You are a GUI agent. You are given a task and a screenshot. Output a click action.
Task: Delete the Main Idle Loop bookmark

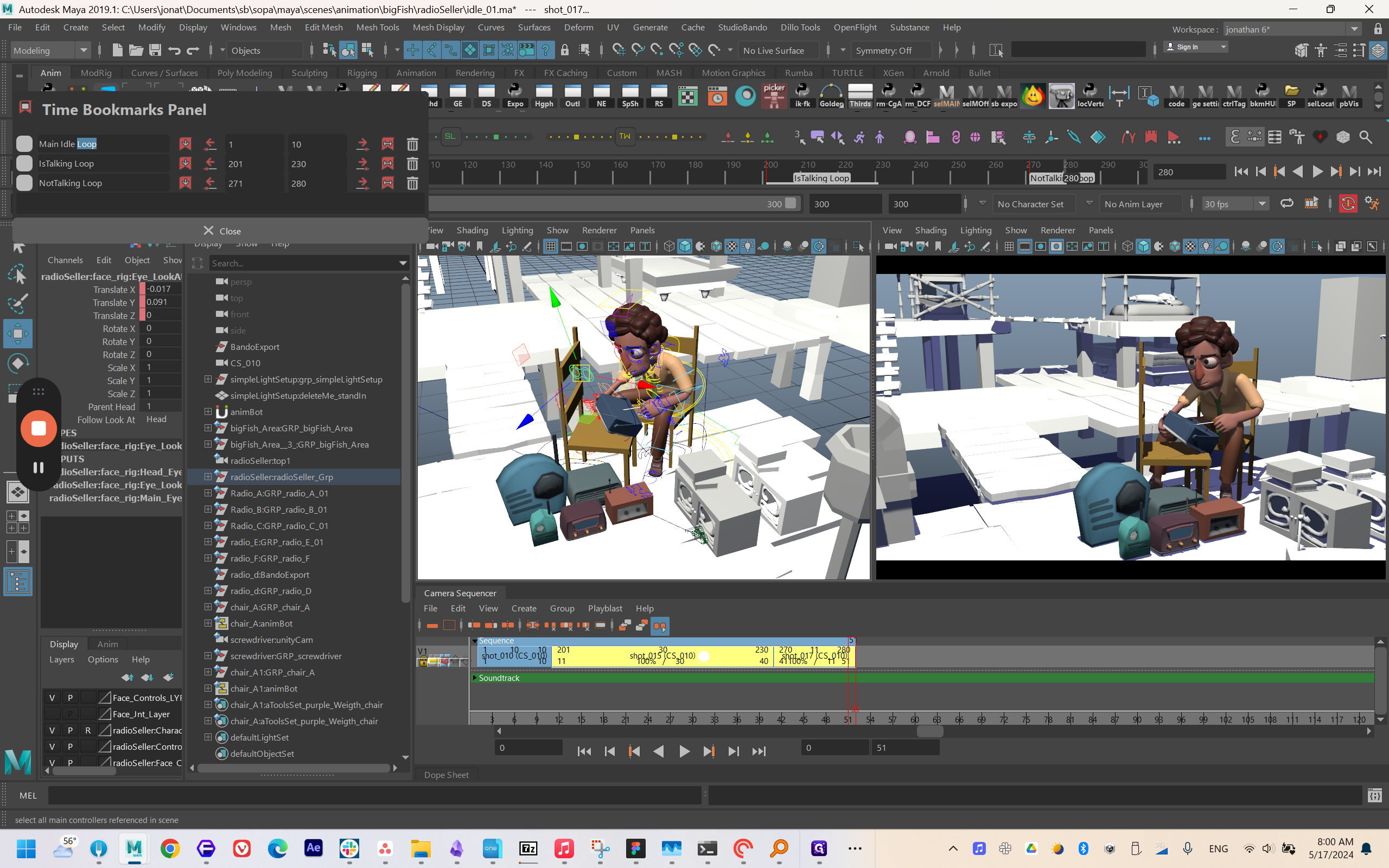[412, 144]
